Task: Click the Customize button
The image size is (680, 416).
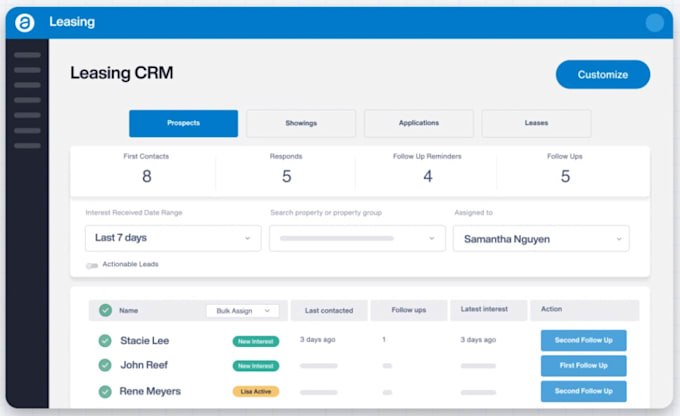Action: [x=603, y=74]
